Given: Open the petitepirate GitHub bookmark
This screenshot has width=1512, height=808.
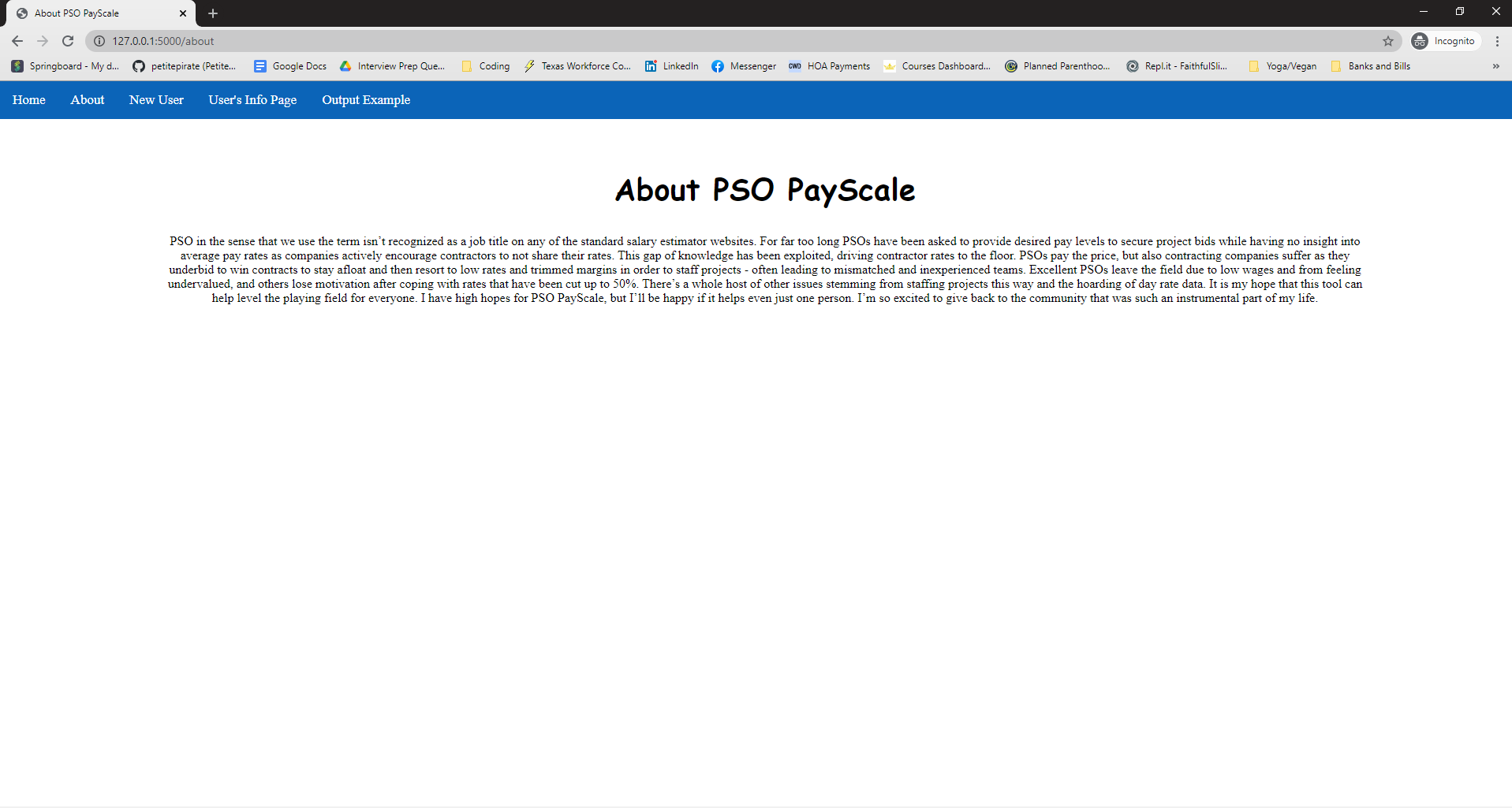Looking at the screenshot, I should point(185,66).
